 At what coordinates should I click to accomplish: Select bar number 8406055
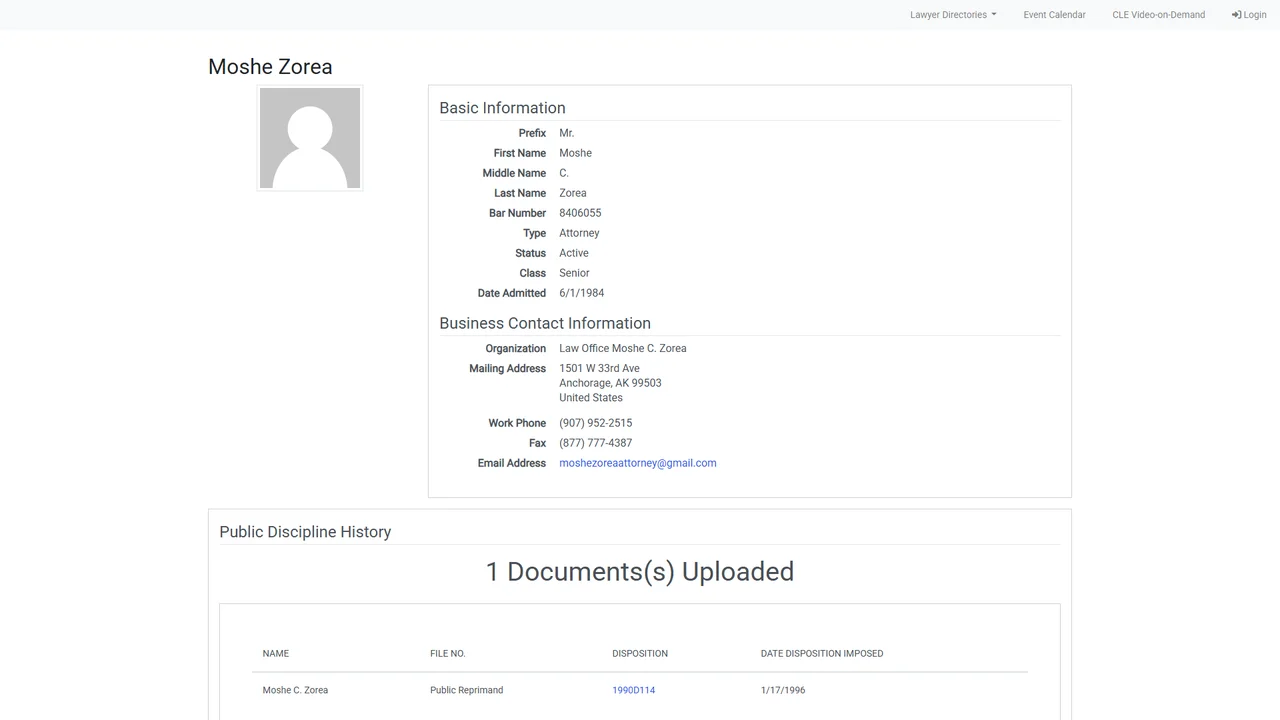click(x=580, y=213)
